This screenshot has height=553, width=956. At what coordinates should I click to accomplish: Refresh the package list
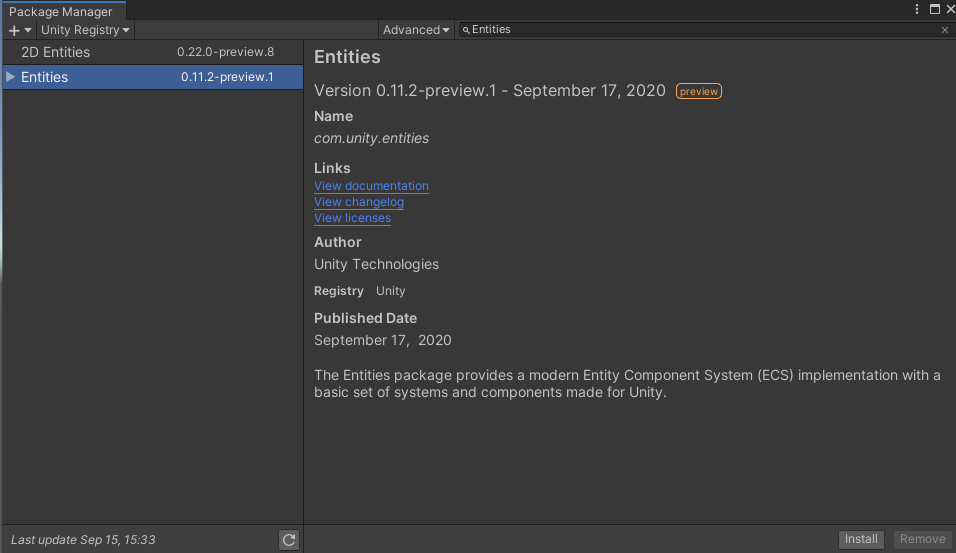pos(289,540)
